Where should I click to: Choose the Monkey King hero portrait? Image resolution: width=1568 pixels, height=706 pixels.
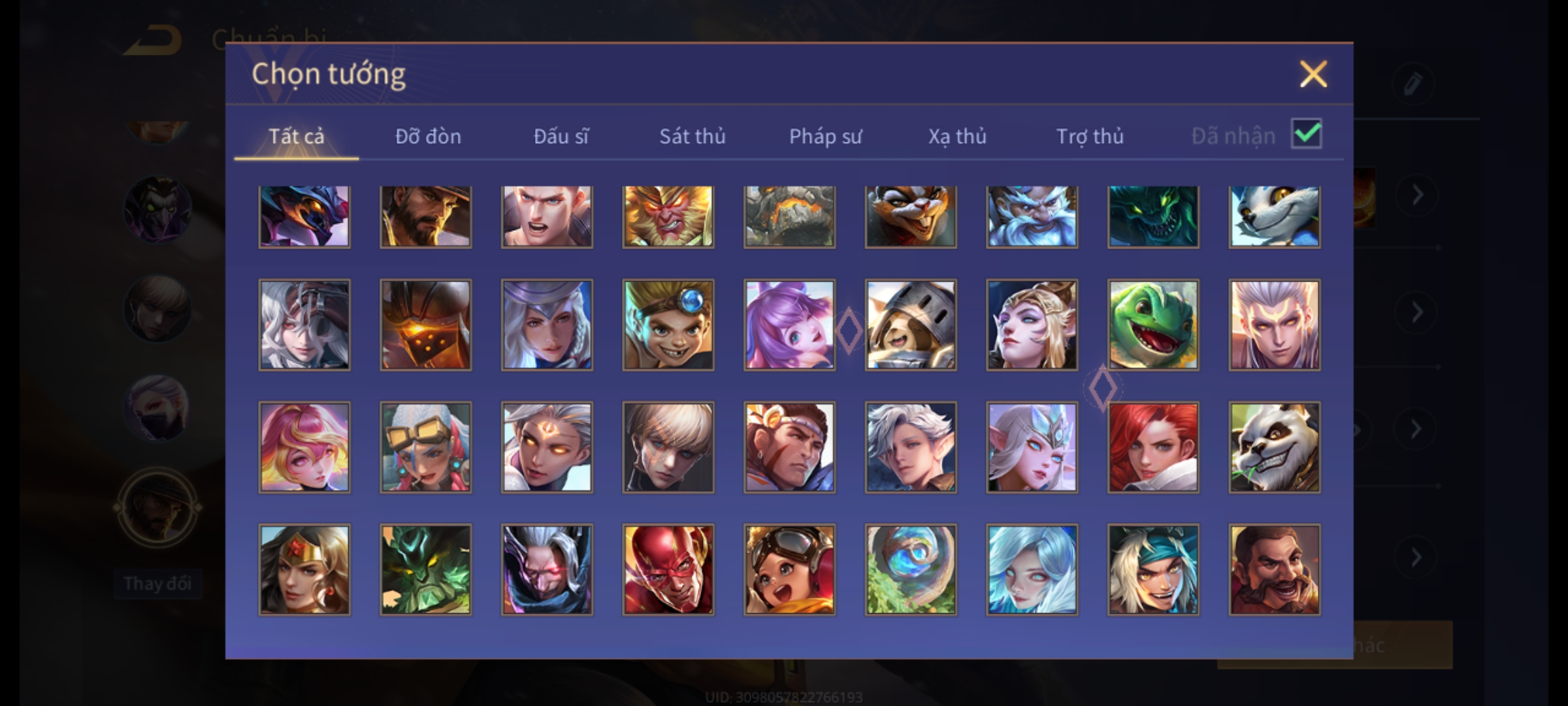point(668,216)
